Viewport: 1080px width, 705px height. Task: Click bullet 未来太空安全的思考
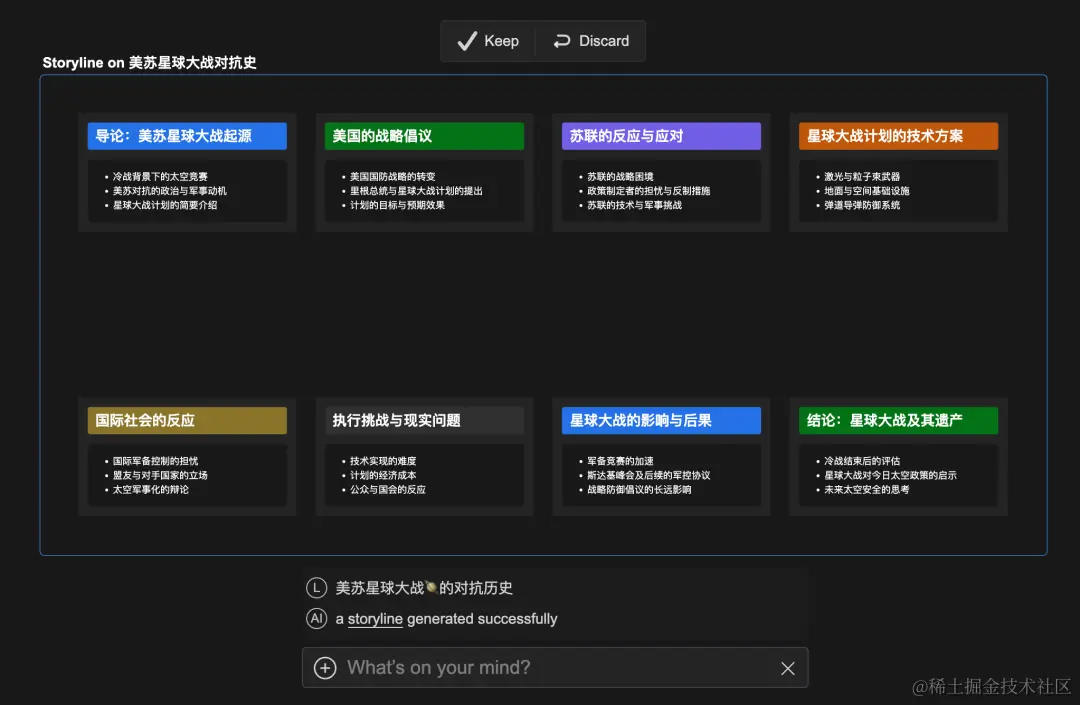pos(866,490)
